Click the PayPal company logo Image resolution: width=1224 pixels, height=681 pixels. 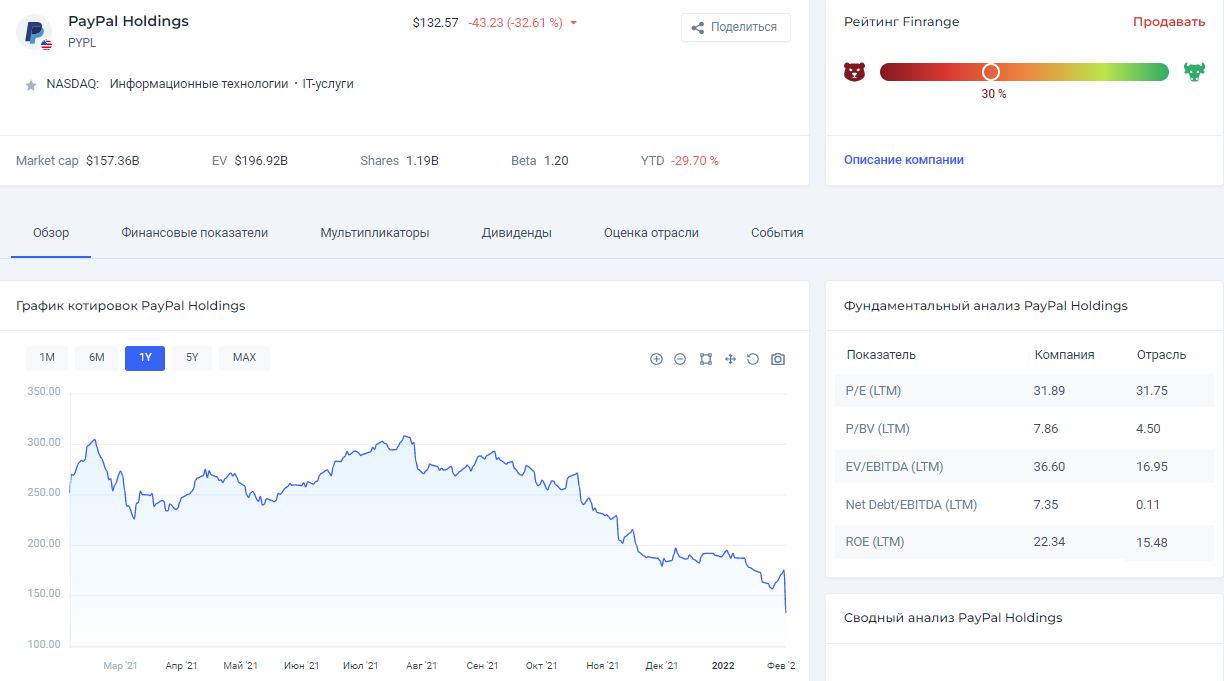coord(34,32)
